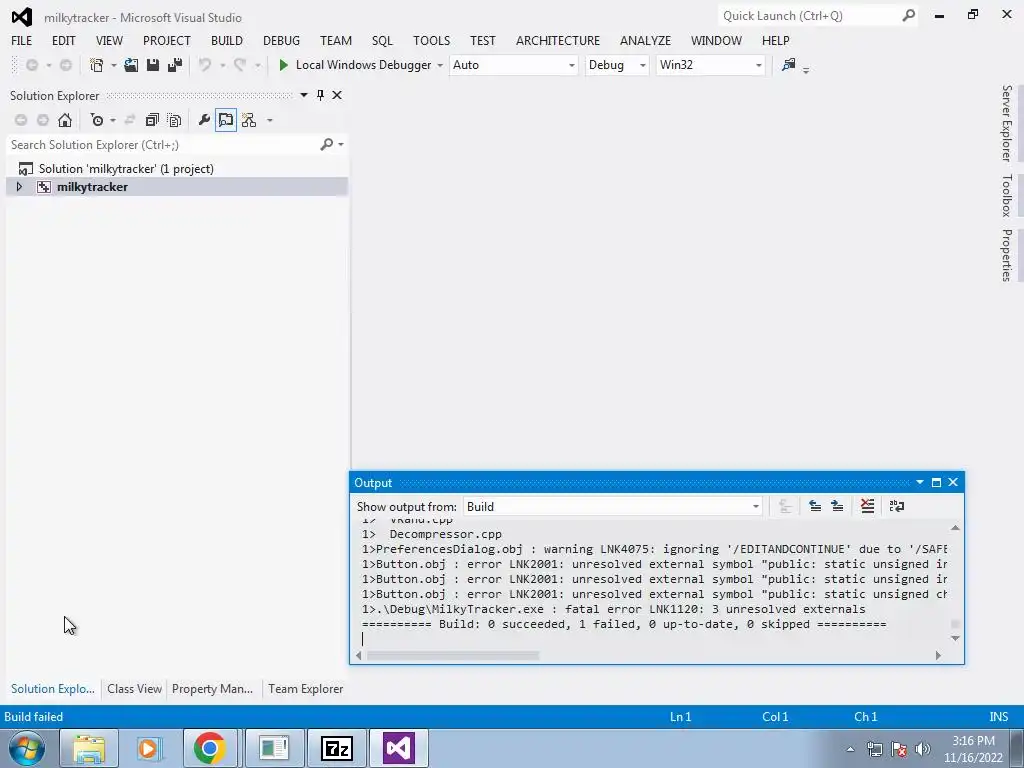This screenshot has height=768, width=1024.
Task: Click the New Project toolbar icon
Action: pyautogui.click(x=97, y=65)
